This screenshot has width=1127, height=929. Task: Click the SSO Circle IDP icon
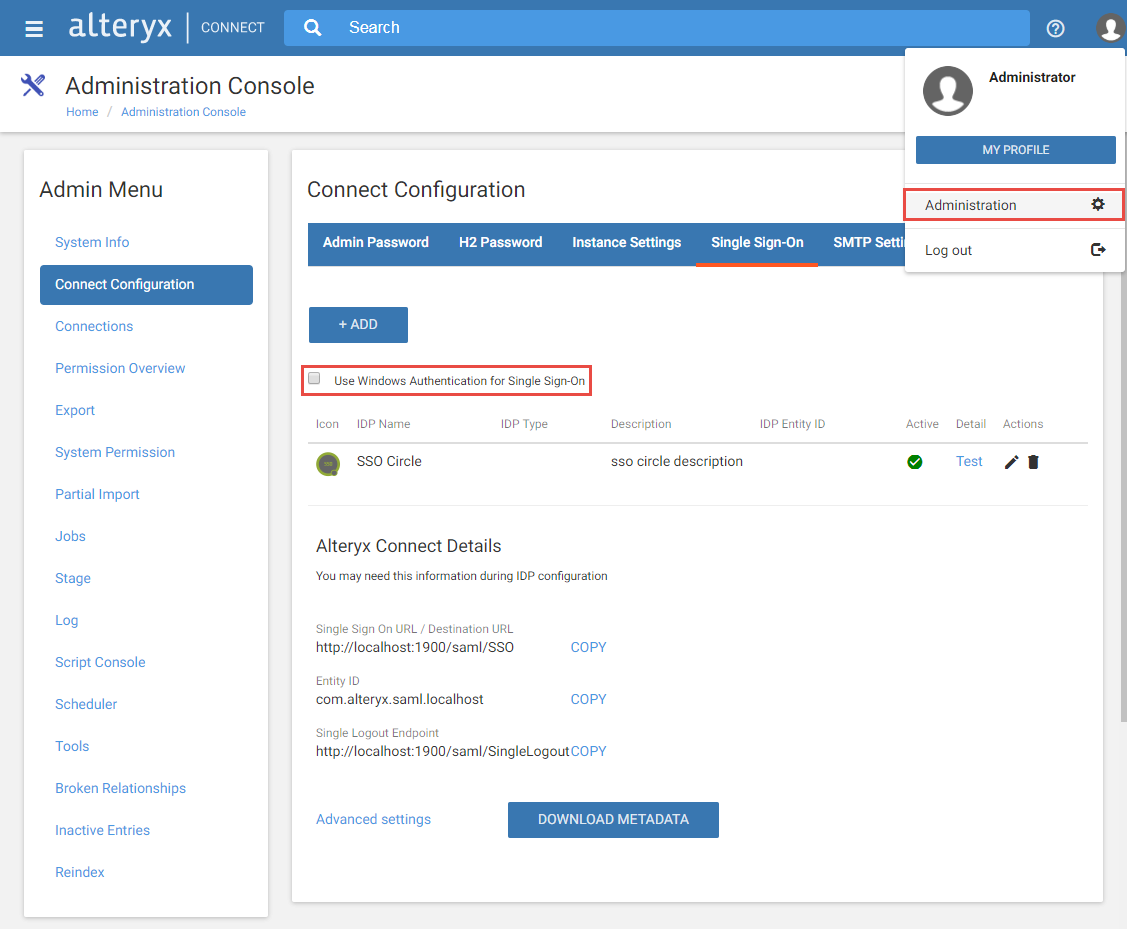pyautogui.click(x=328, y=463)
